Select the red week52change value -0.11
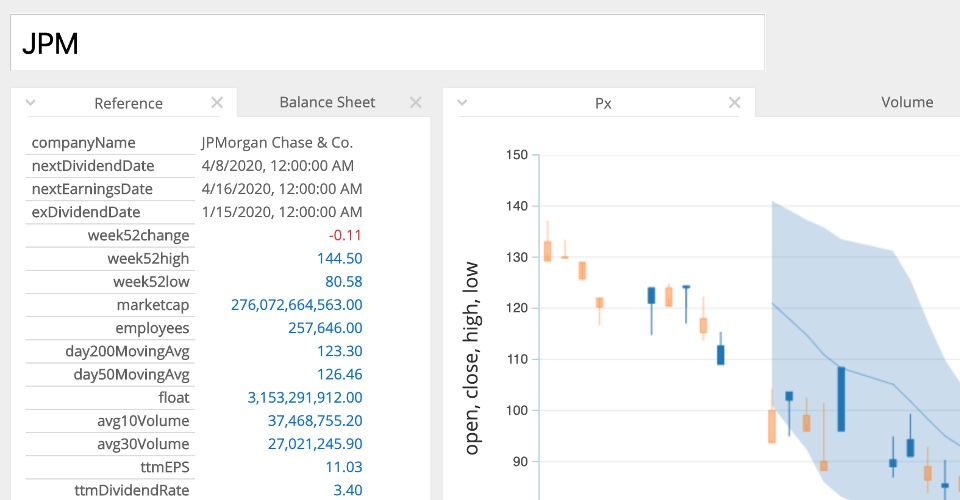The image size is (960, 500). pos(345,236)
